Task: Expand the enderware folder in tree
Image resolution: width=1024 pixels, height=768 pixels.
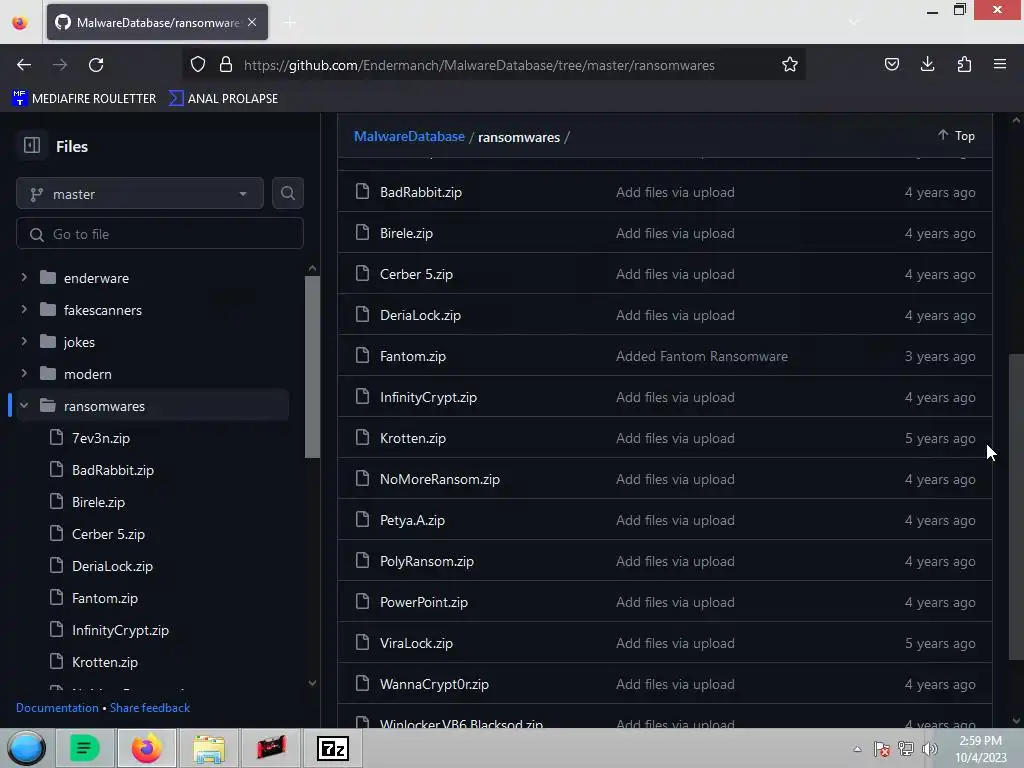Action: (24, 278)
